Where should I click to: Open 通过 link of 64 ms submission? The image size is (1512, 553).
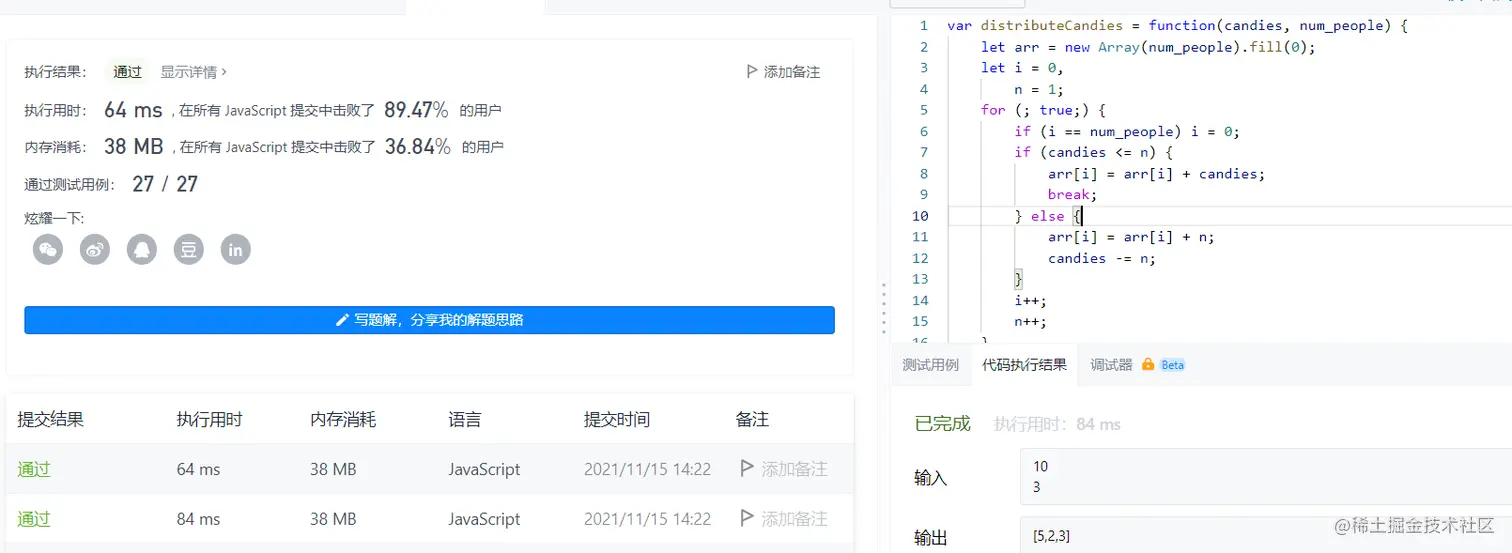click(x=34, y=469)
